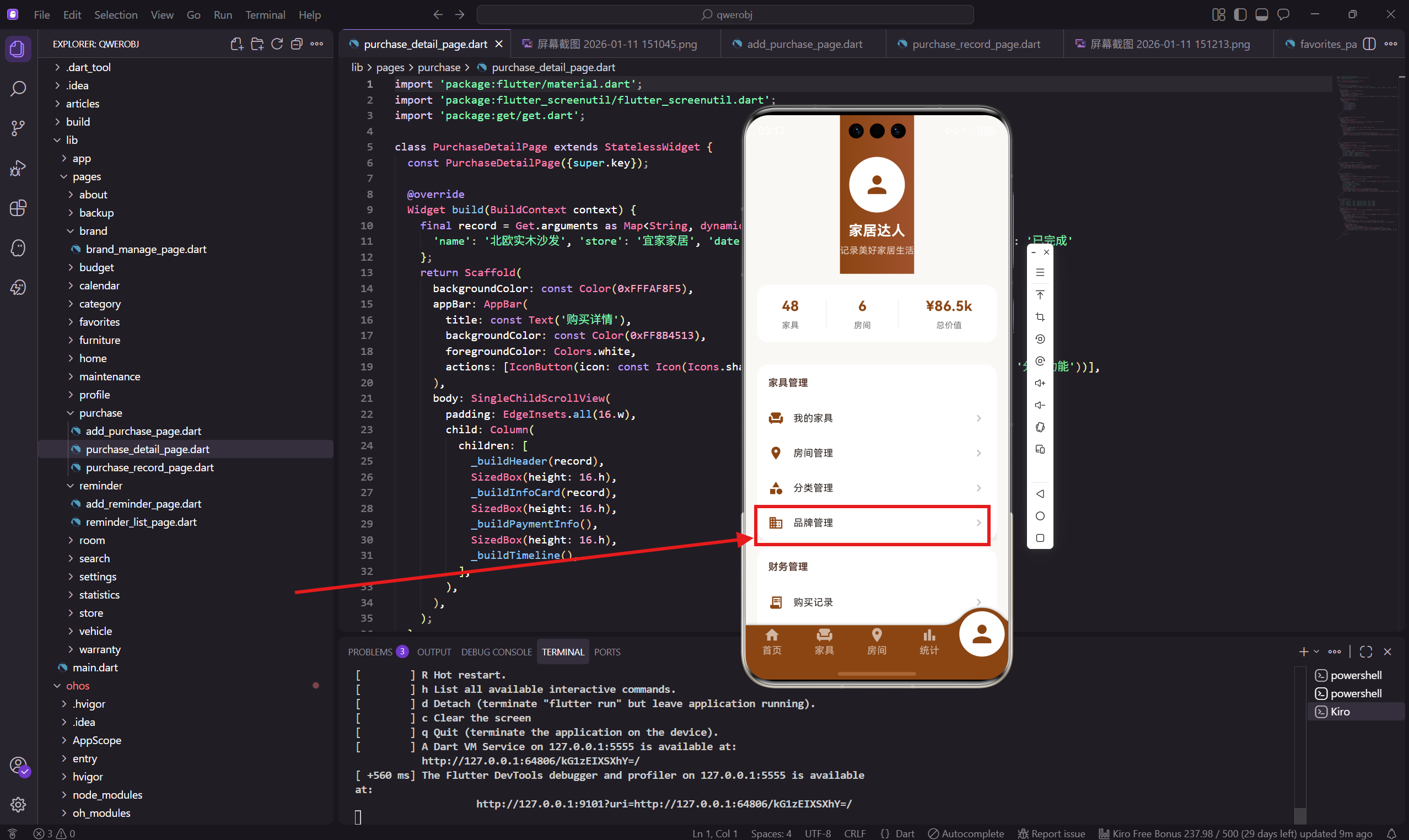Toggle the bottom panel layout button

(x=1261, y=15)
